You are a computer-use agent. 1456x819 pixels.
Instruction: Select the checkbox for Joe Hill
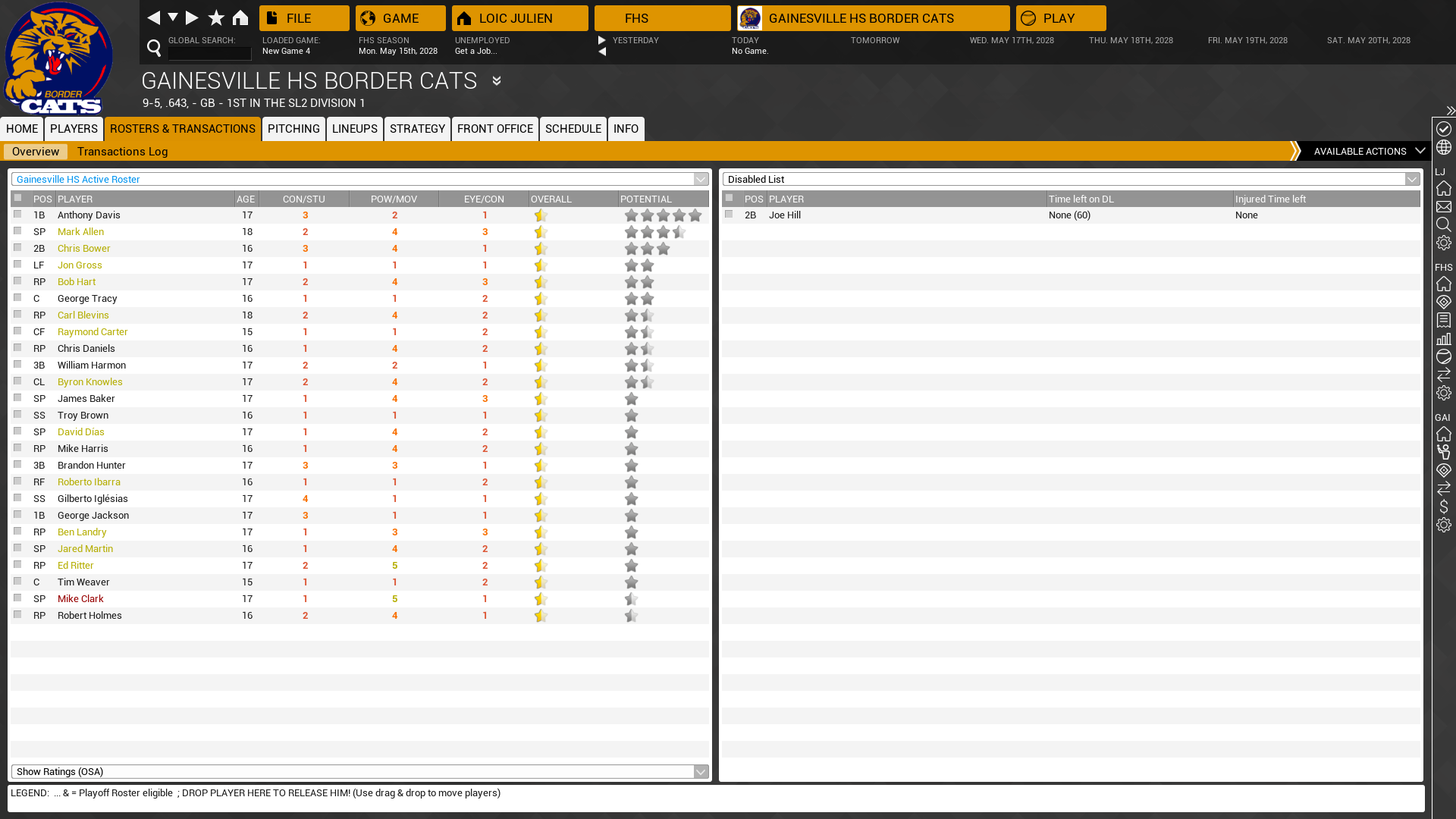point(729,215)
